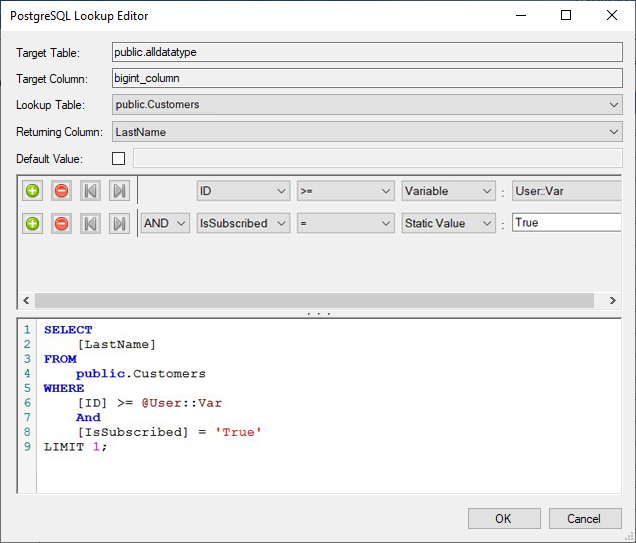Open the ID column dropdown

[x=243, y=191]
